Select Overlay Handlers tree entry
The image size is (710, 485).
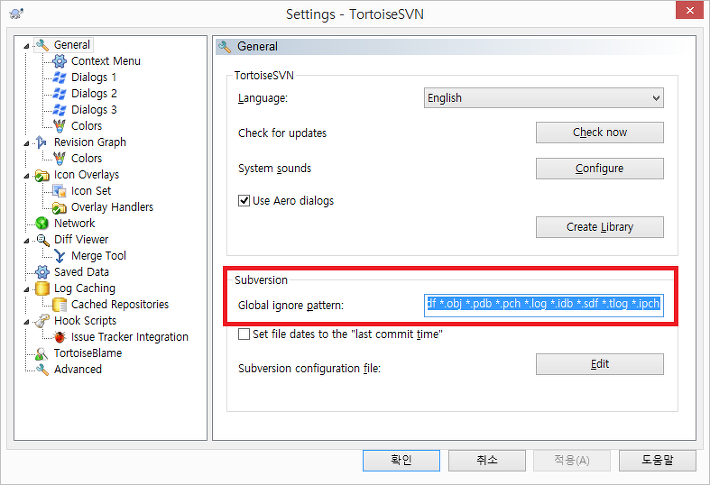pos(112,207)
